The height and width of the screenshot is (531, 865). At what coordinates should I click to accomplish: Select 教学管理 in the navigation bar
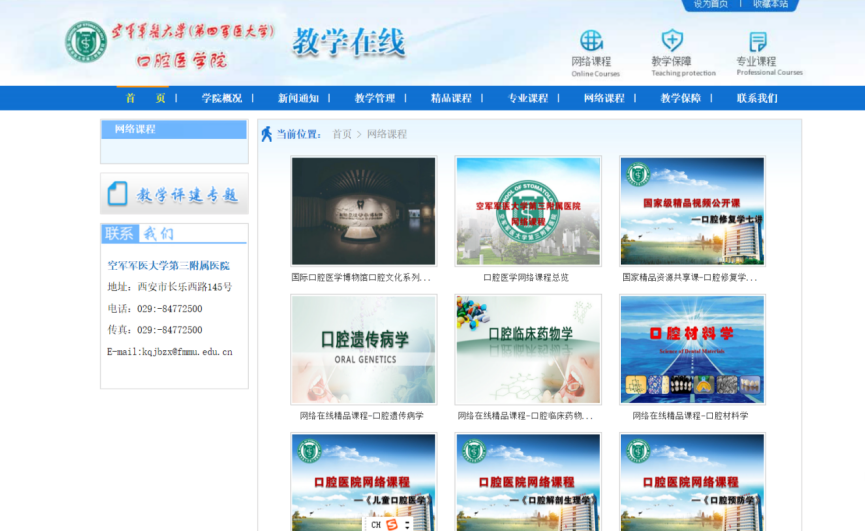(374, 98)
